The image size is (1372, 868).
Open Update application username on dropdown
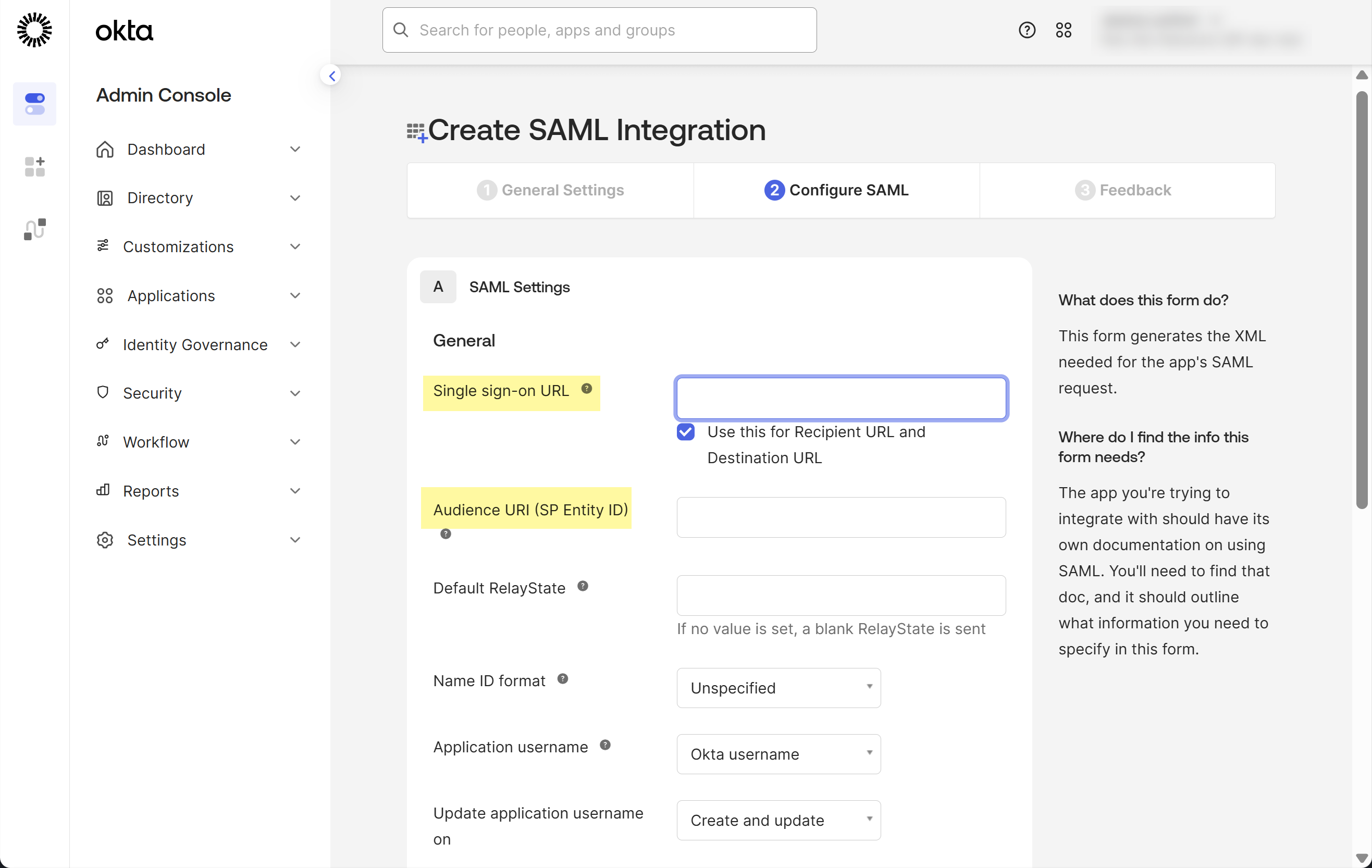coord(778,820)
